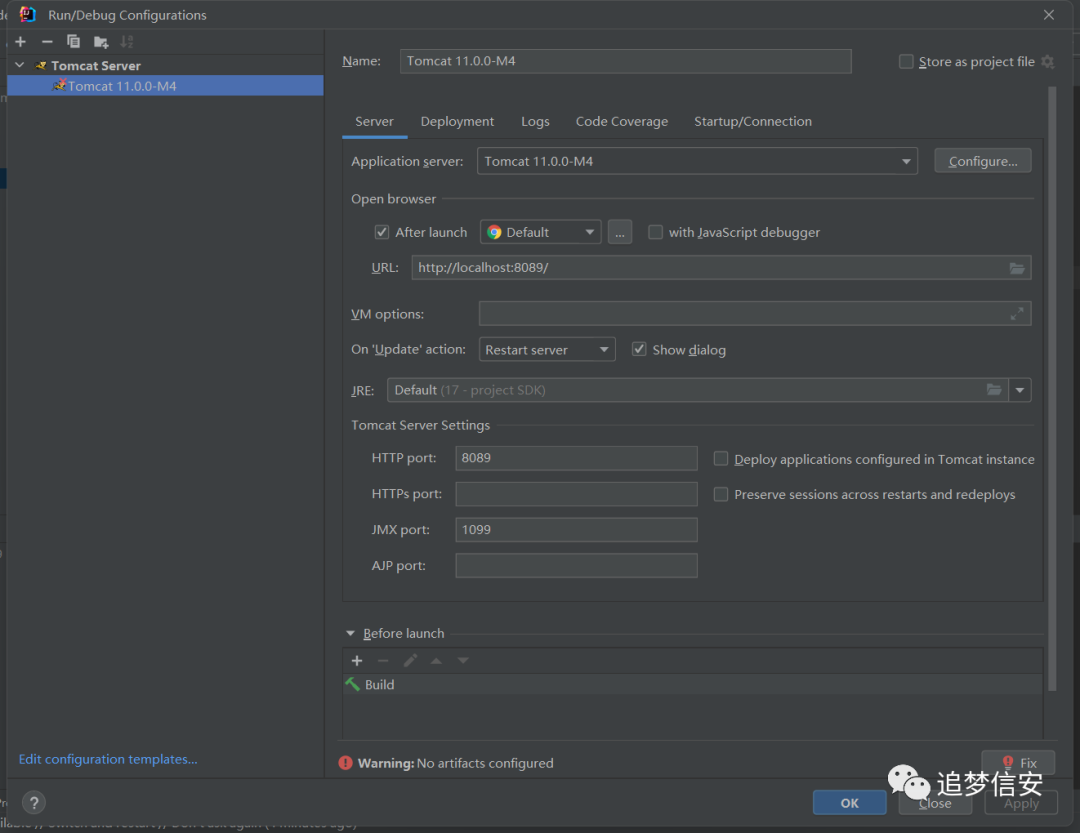The width and height of the screenshot is (1080, 833).
Task: Open help with question mark icon
Action: pyautogui.click(x=34, y=802)
